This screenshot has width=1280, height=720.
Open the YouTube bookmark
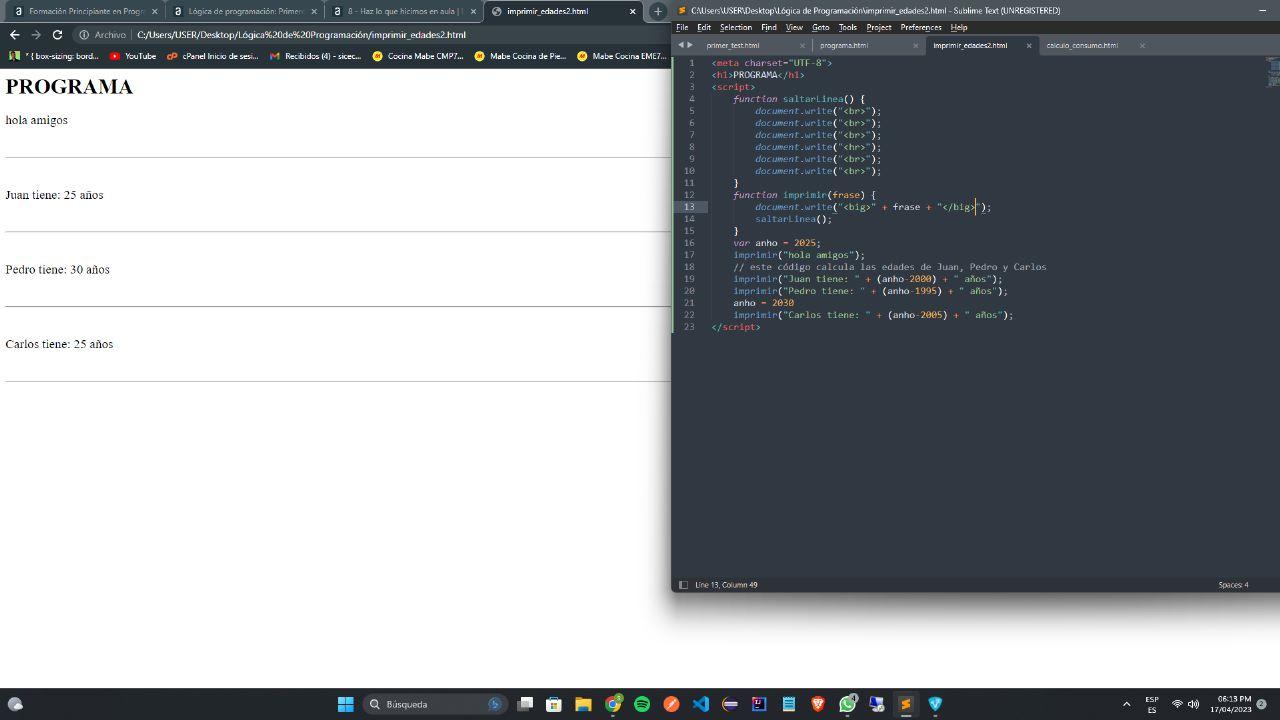coord(133,56)
